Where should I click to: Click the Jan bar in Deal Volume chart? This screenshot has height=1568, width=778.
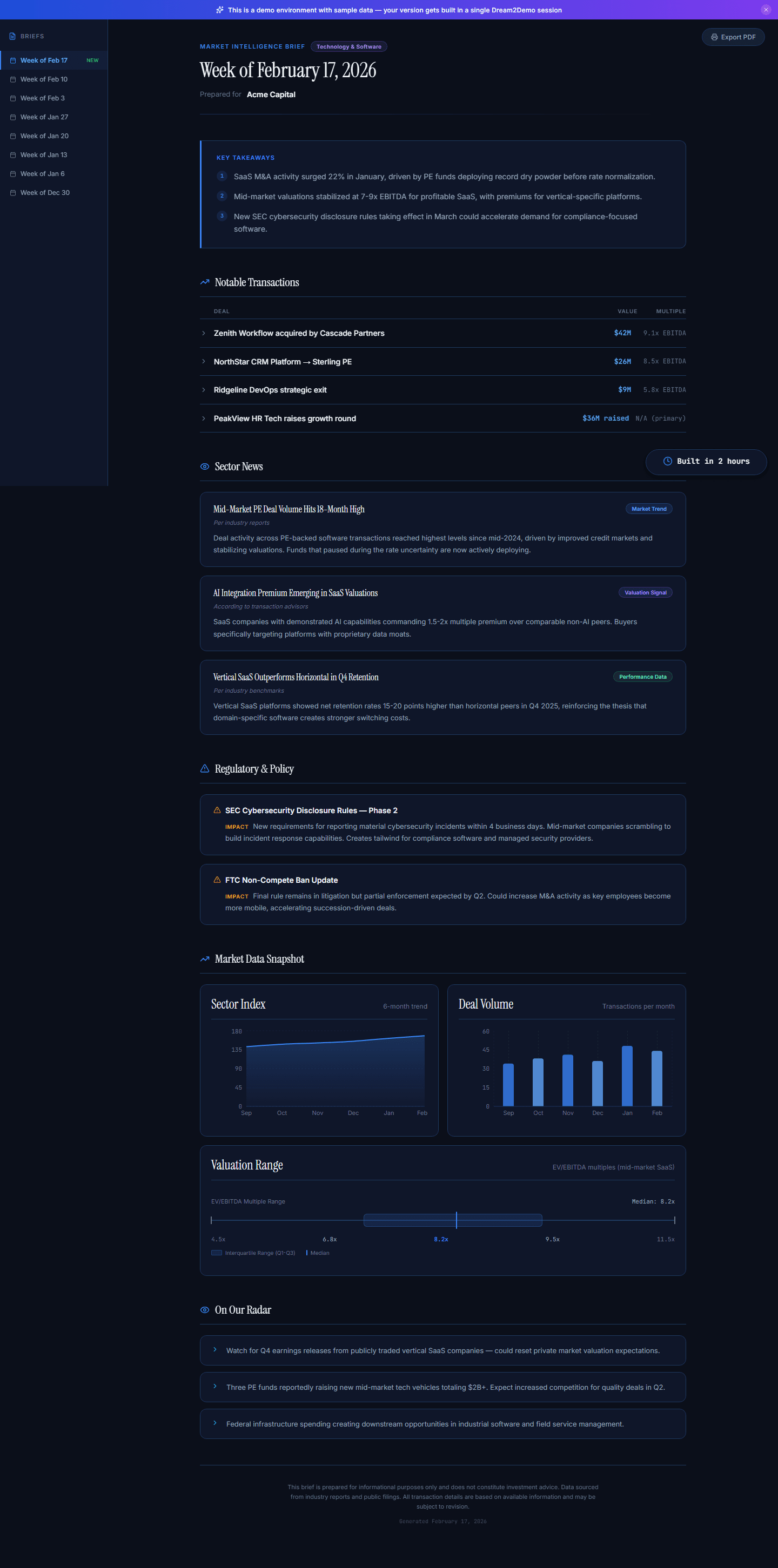pyautogui.click(x=627, y=1076)
